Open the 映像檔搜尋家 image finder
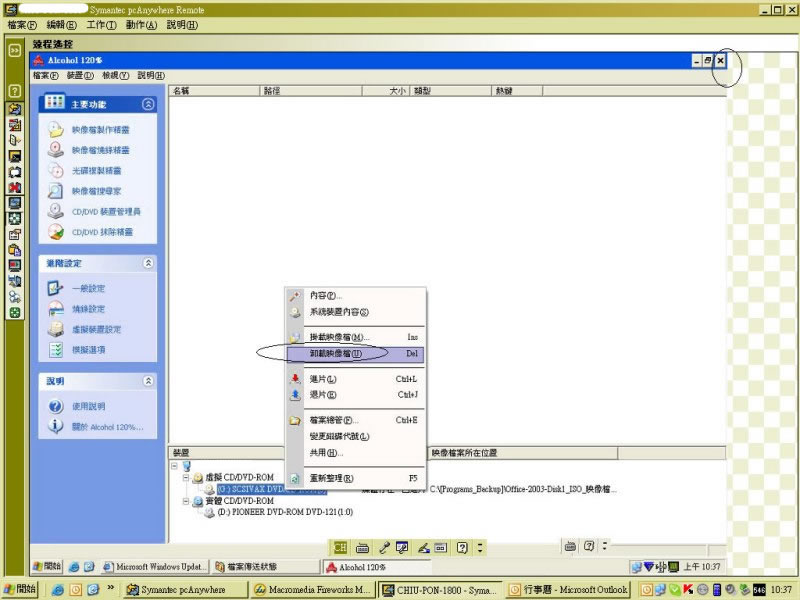800x600 pixels. 96,191
